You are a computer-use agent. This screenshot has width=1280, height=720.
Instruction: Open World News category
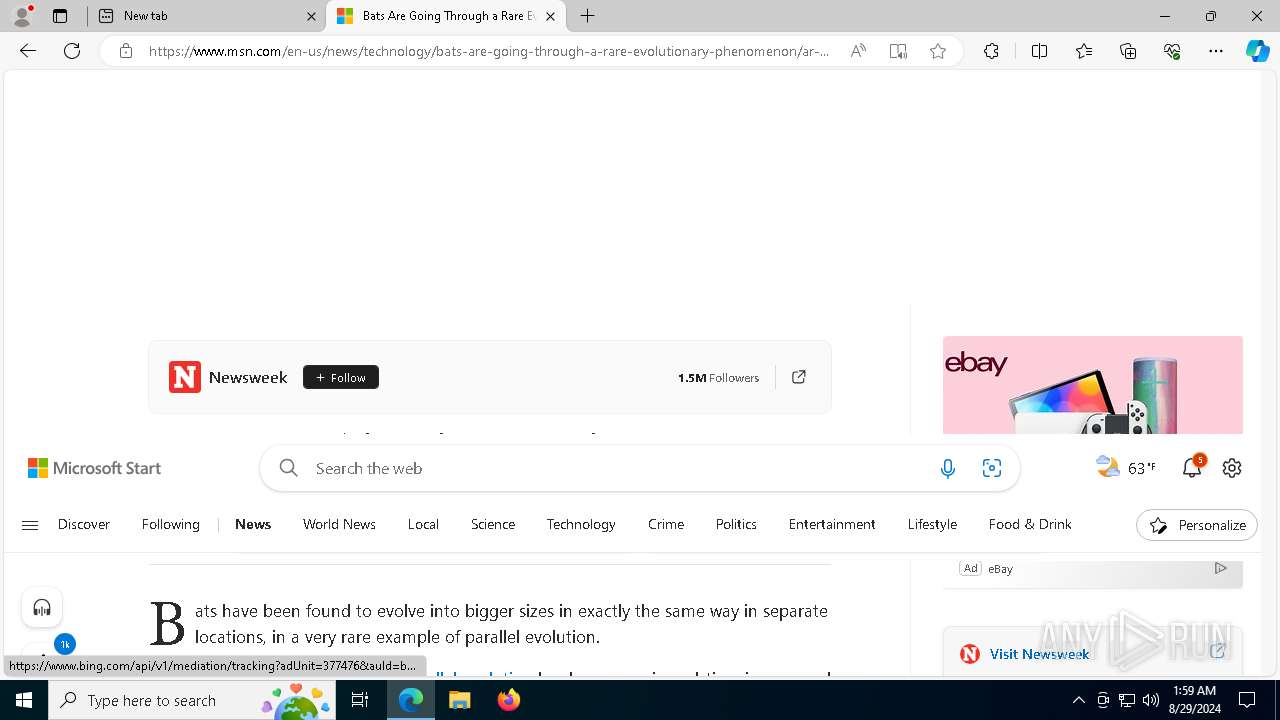(x=339, y=524)
